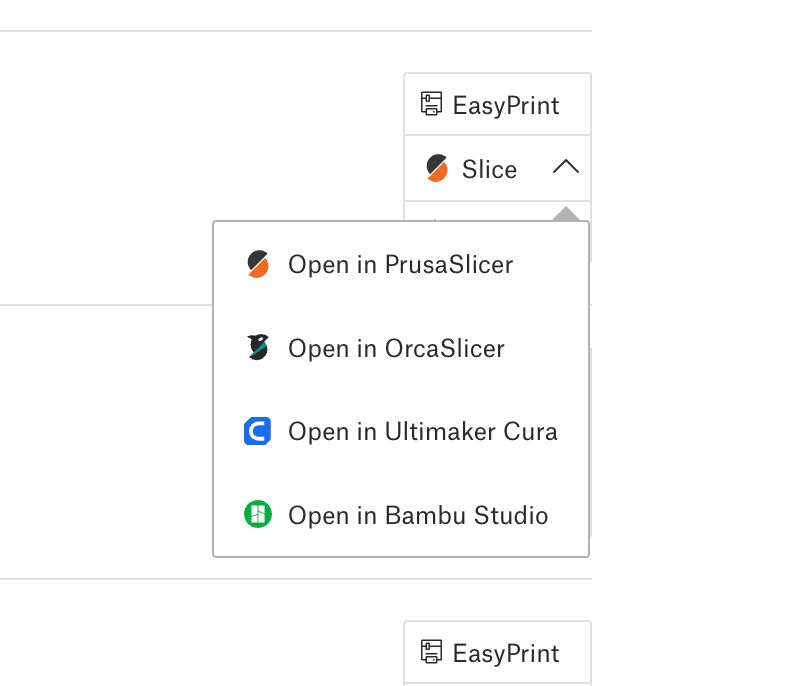Click the blue Ultimaker Cura icon
Viewport: 796px width, 686px height.
pos(257,431)
